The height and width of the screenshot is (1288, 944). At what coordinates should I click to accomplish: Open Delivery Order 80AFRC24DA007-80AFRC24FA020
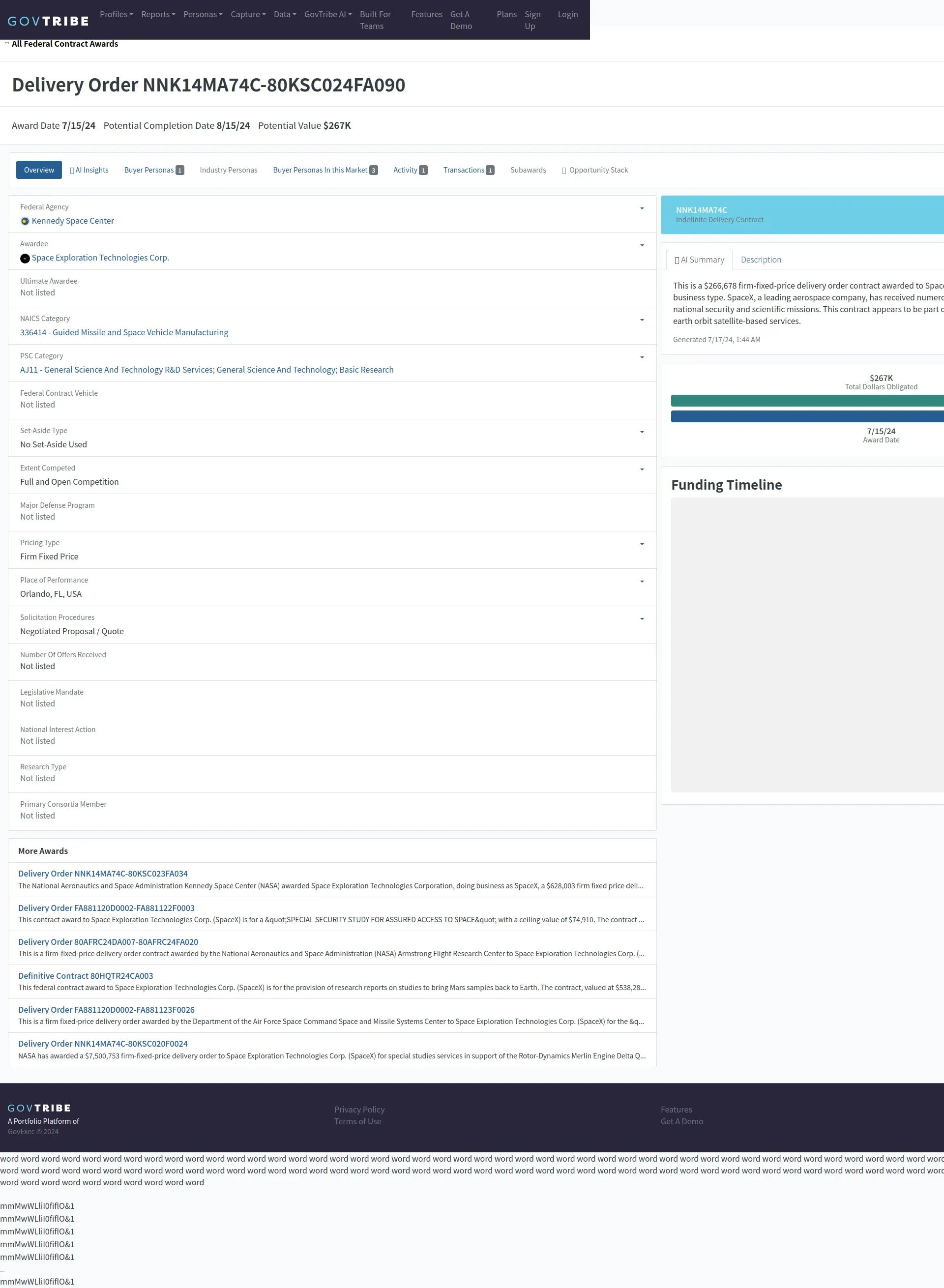coord(108,942)
